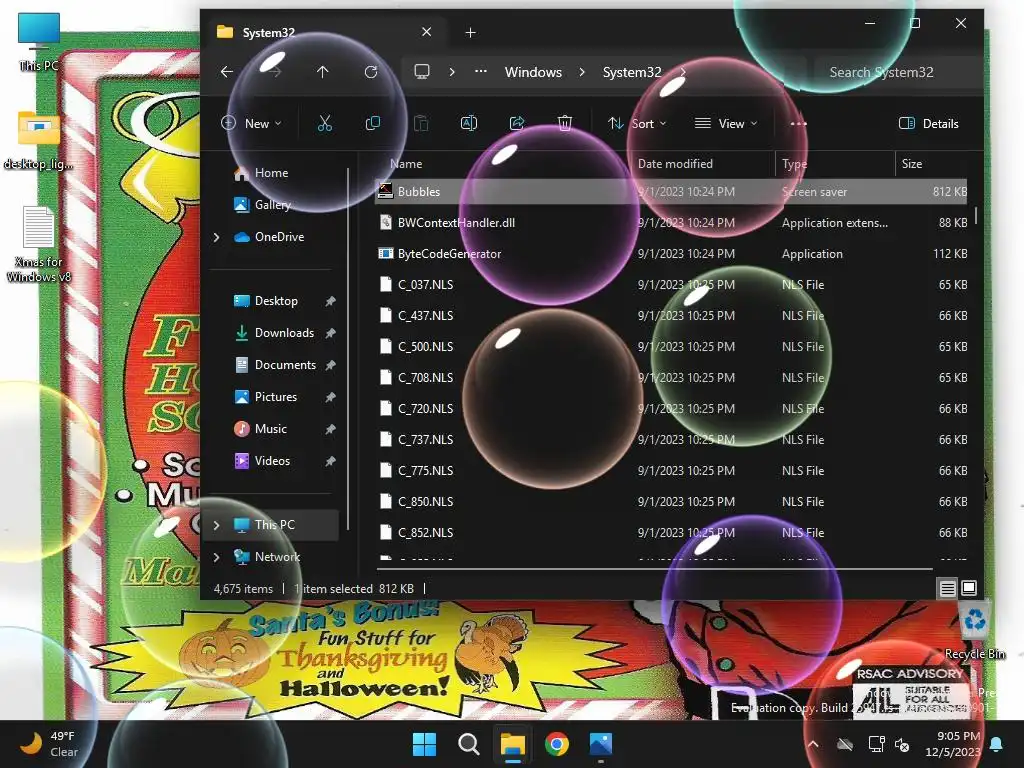Go up one folder level arrow
This screenshot has width=1024, height=768.
[x=323, y=72]
